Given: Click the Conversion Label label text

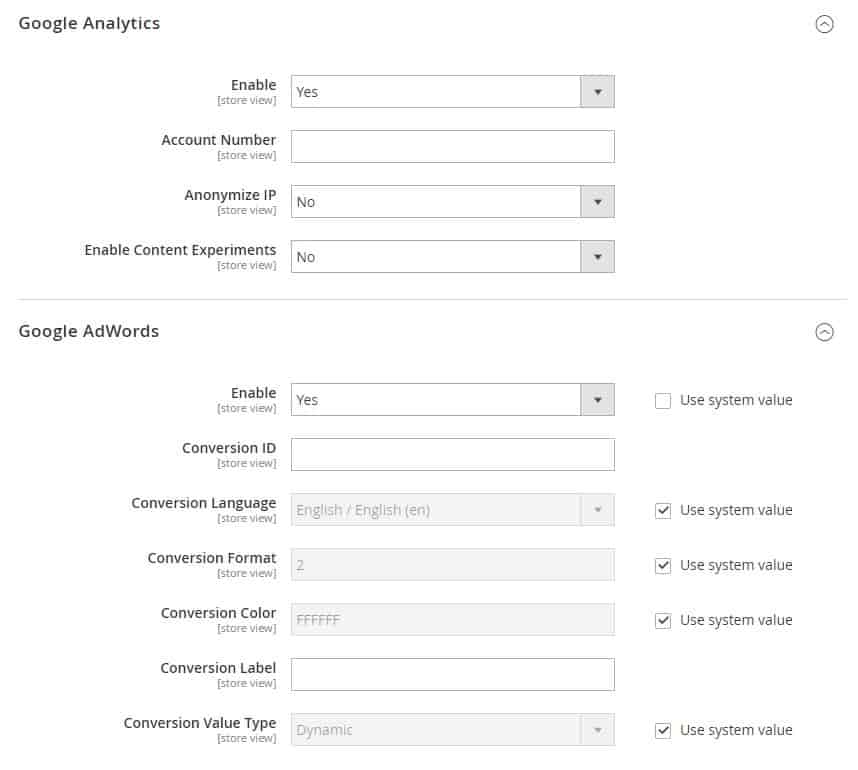Looking at the screenshot, I should (x=218, y=668).
